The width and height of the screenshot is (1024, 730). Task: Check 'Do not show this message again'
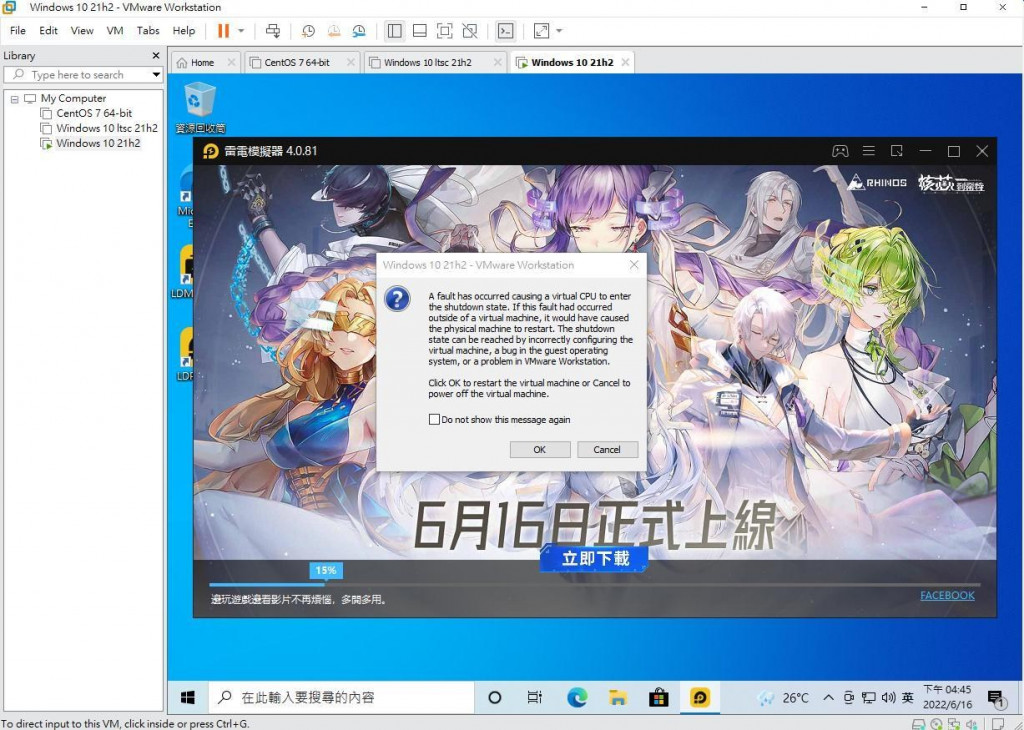coord(434,419)
